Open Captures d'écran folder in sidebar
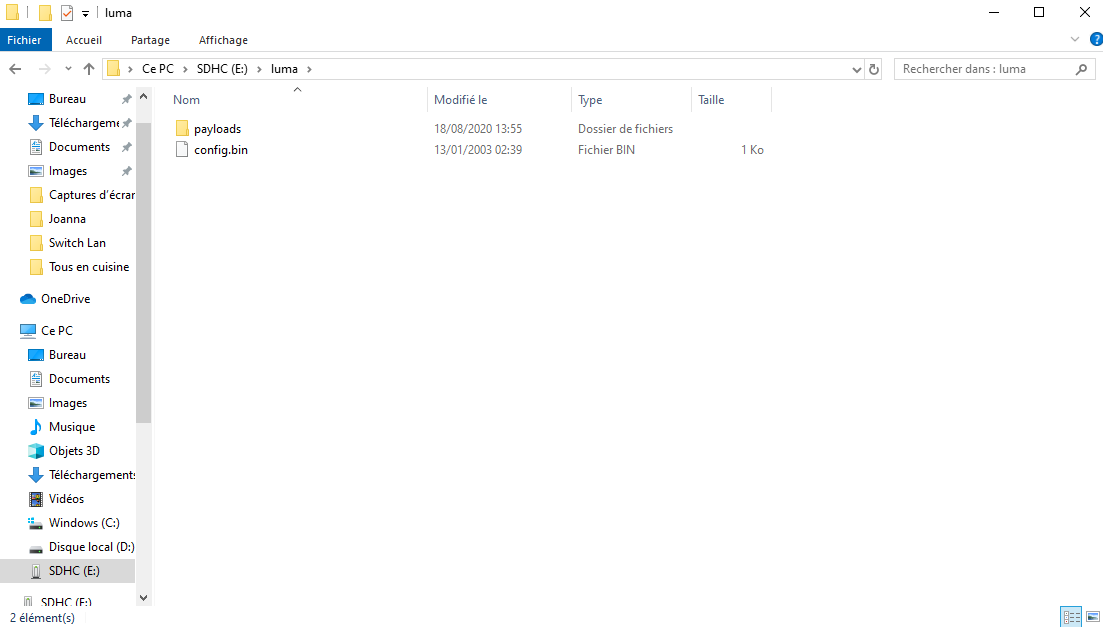The image size is (1103, 627). [x=91, y=195]
